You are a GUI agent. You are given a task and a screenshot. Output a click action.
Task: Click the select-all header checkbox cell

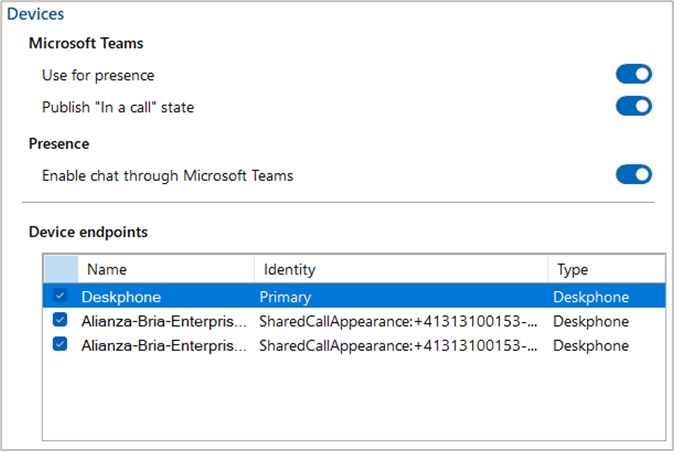pos(61,269)
